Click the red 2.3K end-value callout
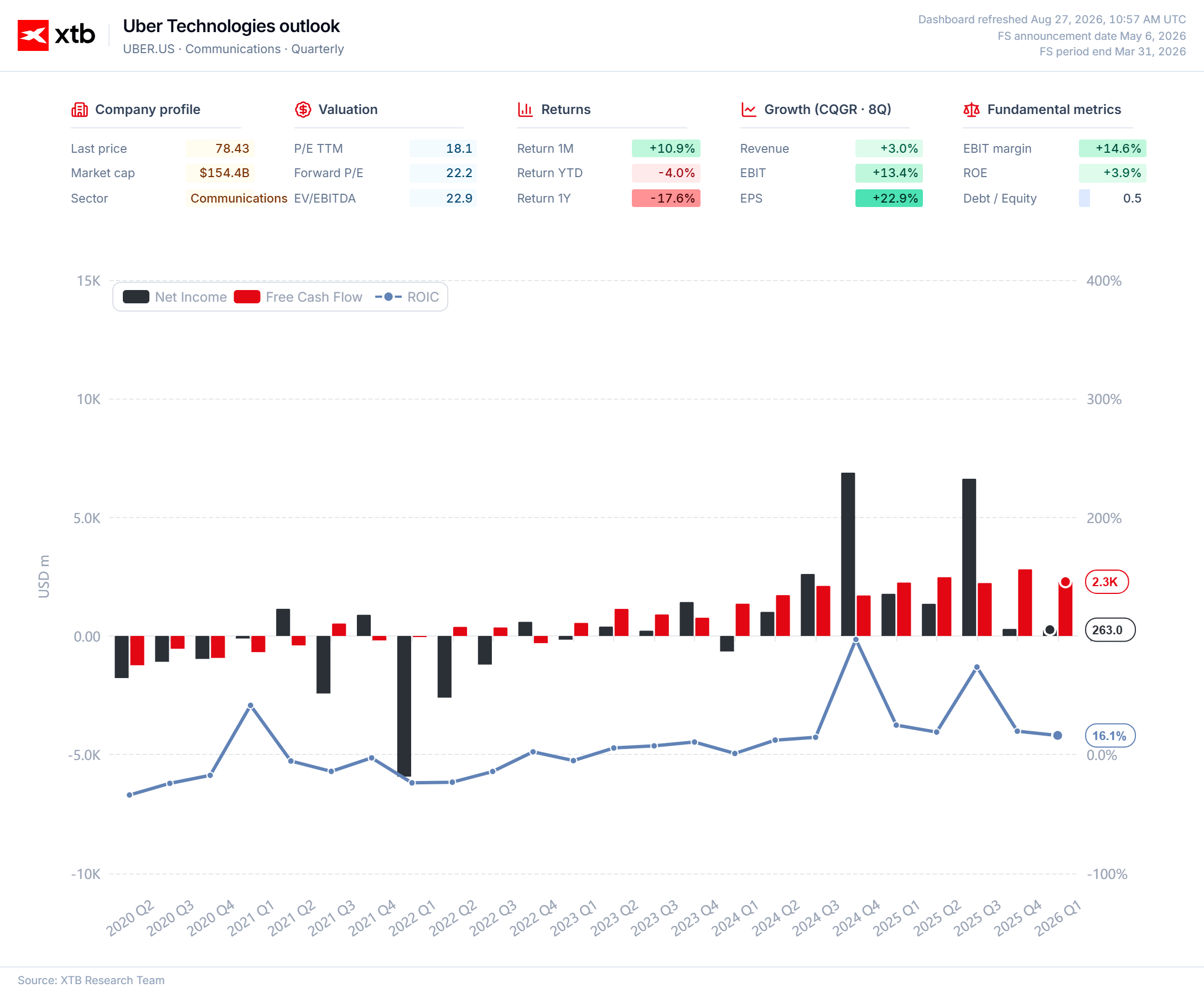This screenshot has width=1204, height=993. 1106,582
